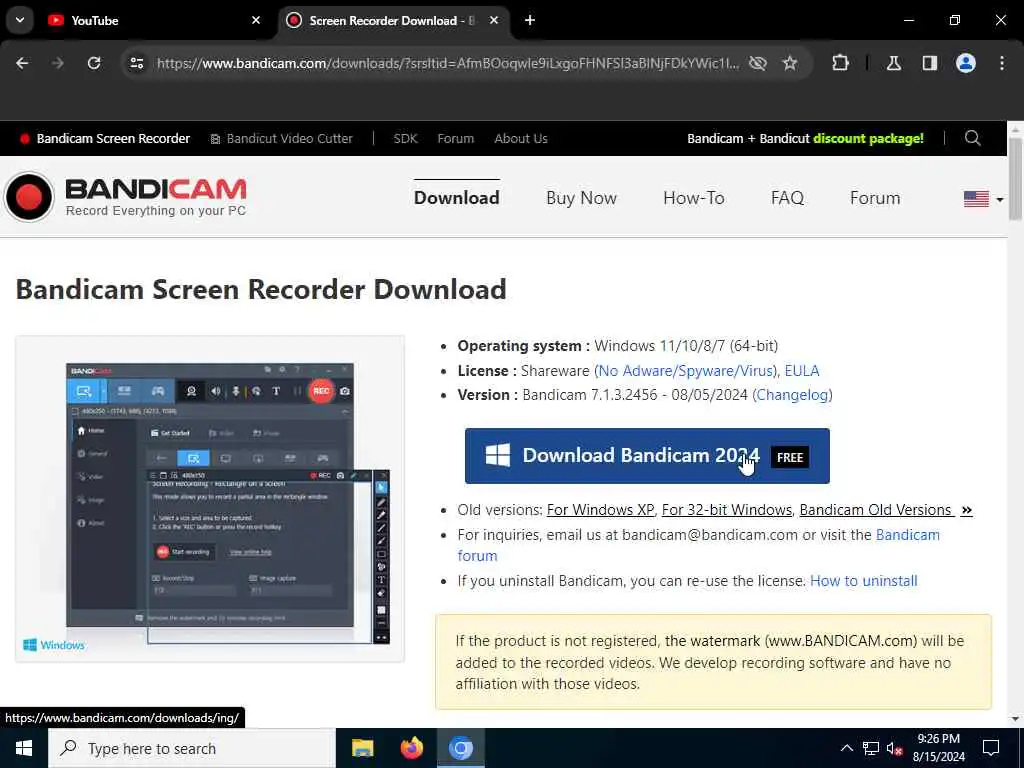
Task: Open File Explorer from the taskbar
Action: coord(362,748)
